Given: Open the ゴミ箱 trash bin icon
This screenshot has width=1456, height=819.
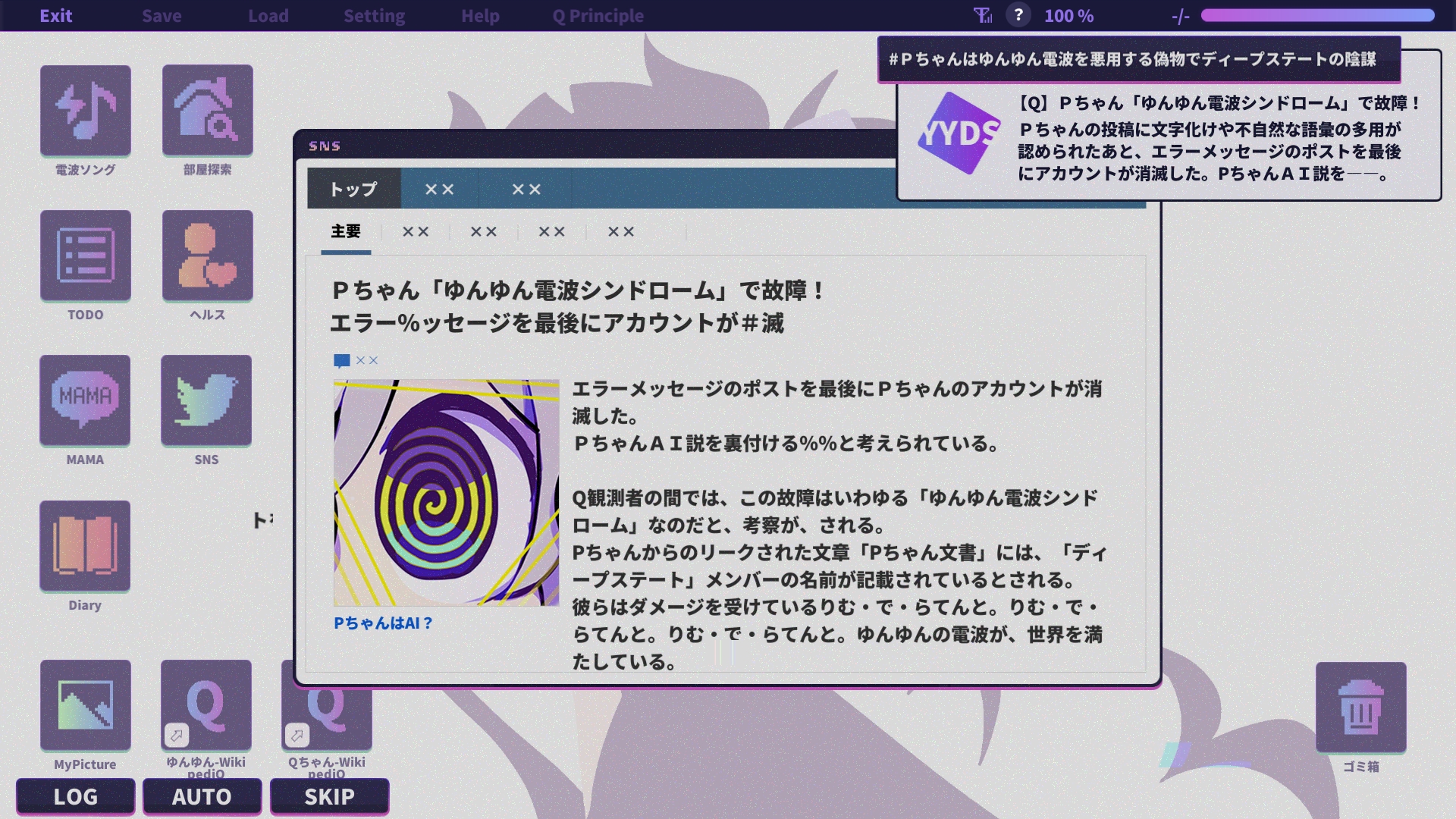Looking at the screenshot, I should tap(1360, 708).
